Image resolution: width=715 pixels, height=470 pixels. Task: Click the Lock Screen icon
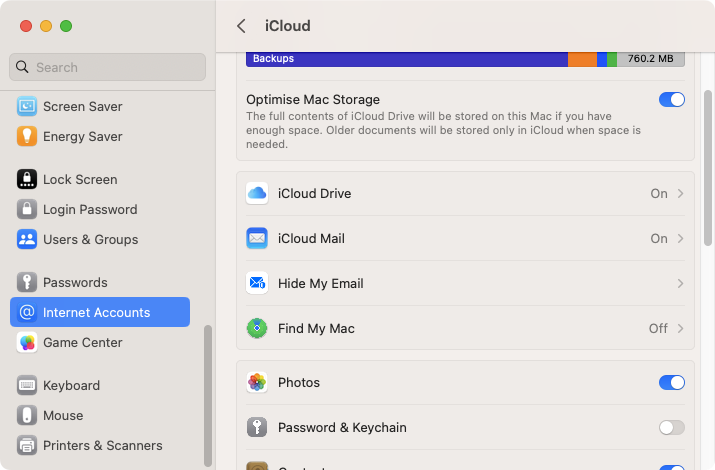click(27, 179)
